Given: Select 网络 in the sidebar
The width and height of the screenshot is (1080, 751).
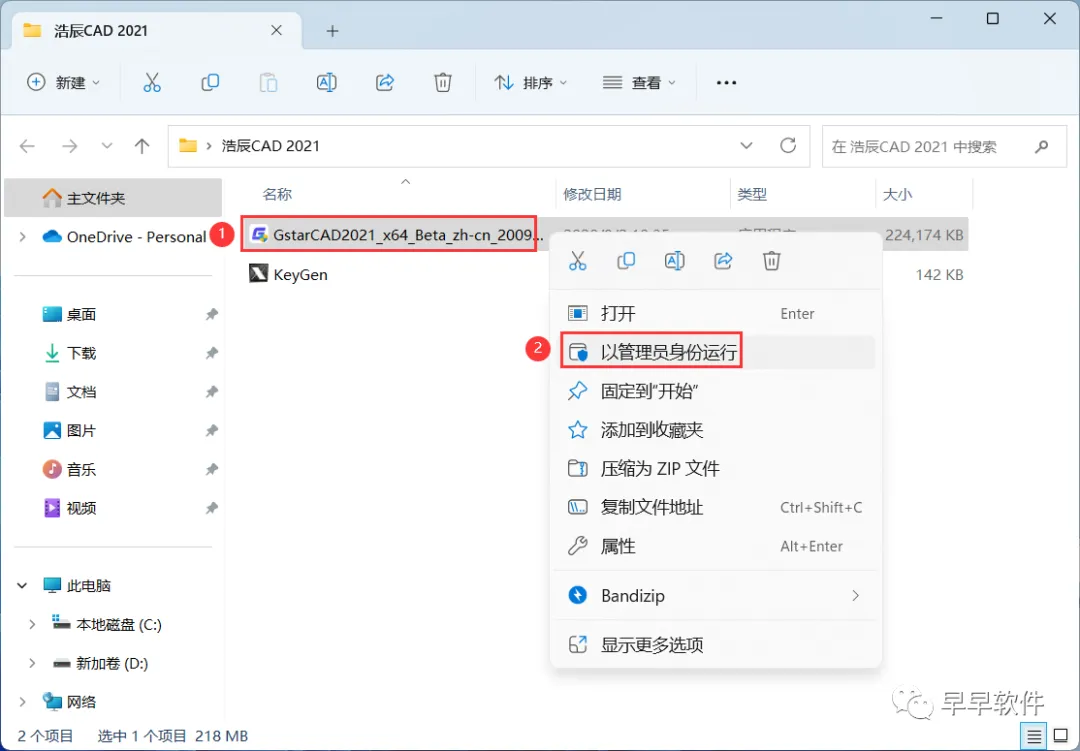Looking at the screenshot, I should click(x=81, y=701).
